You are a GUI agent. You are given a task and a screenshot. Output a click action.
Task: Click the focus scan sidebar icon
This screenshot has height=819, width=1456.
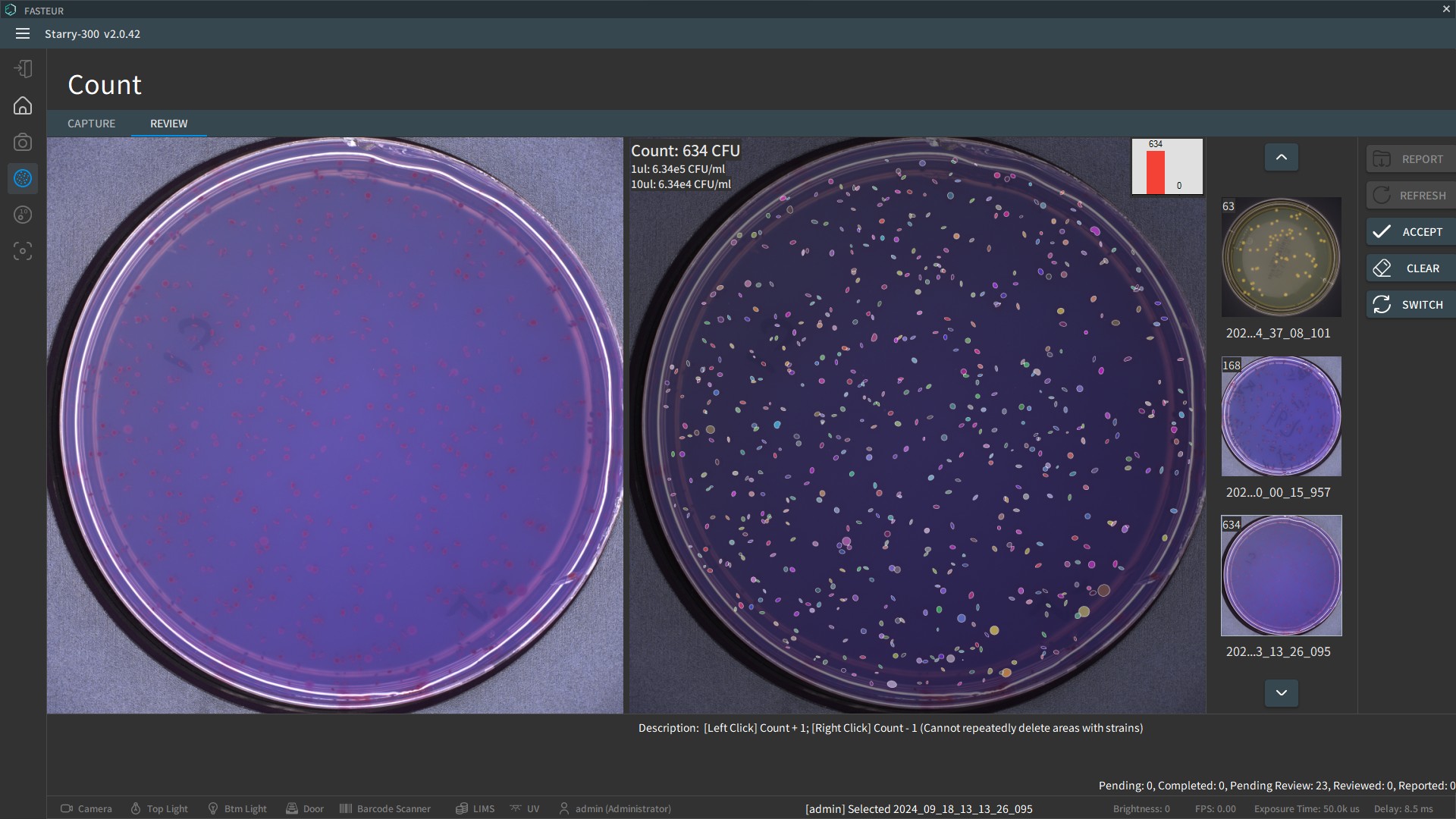(23, 251)
